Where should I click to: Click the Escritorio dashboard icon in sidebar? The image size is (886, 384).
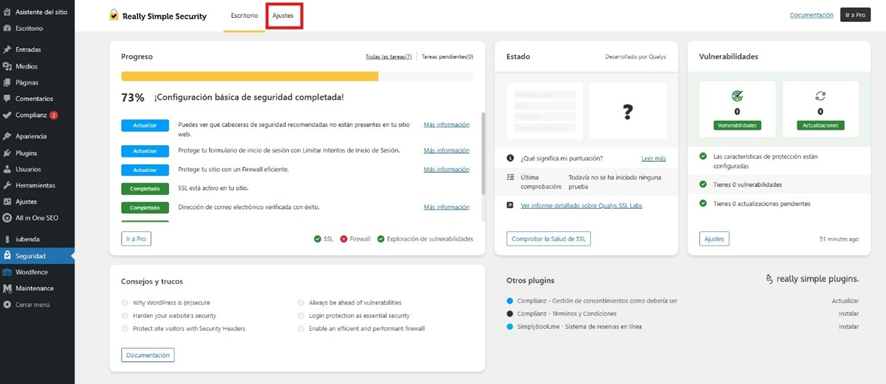point(7,28)
